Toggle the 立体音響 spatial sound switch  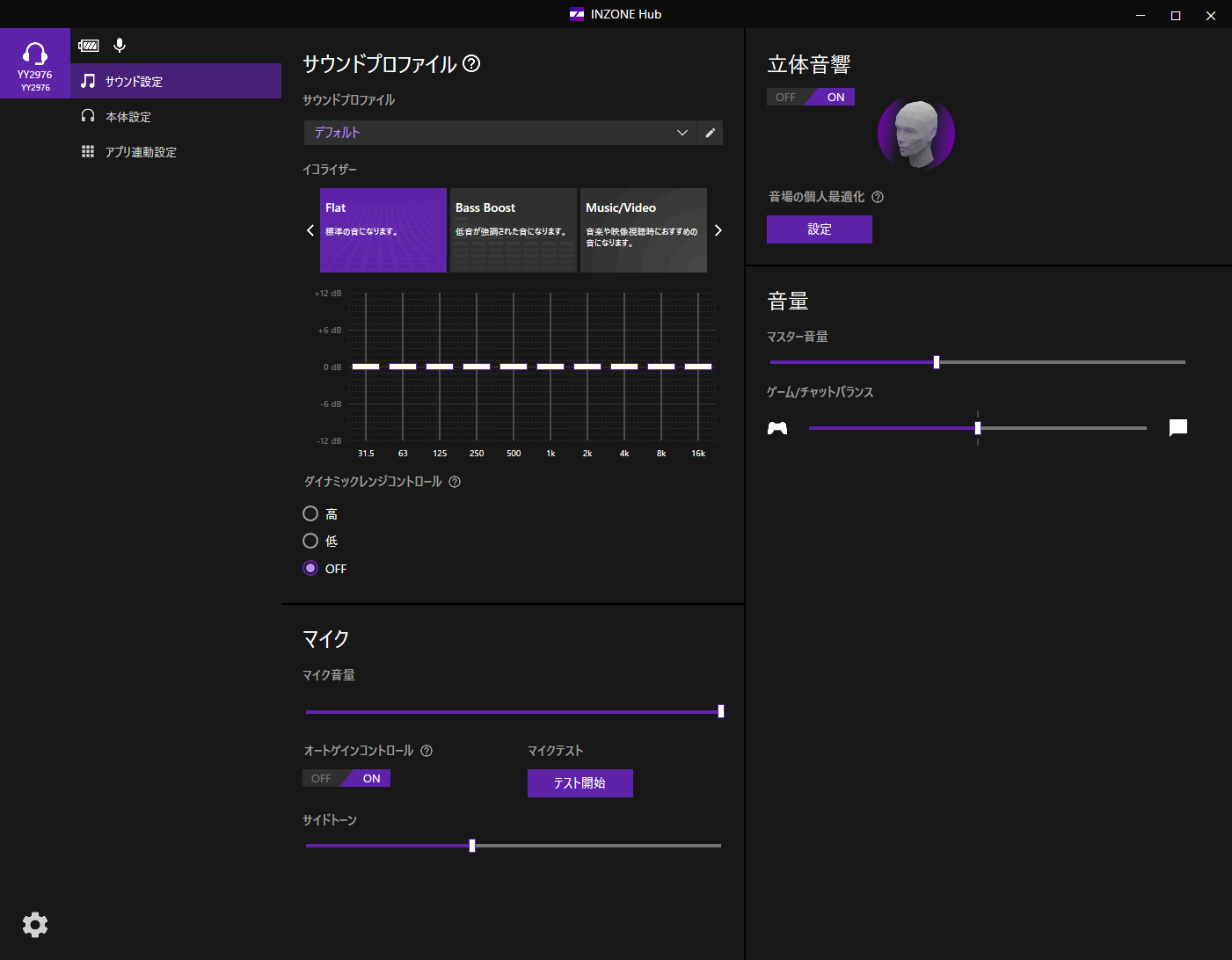[810, 98]
